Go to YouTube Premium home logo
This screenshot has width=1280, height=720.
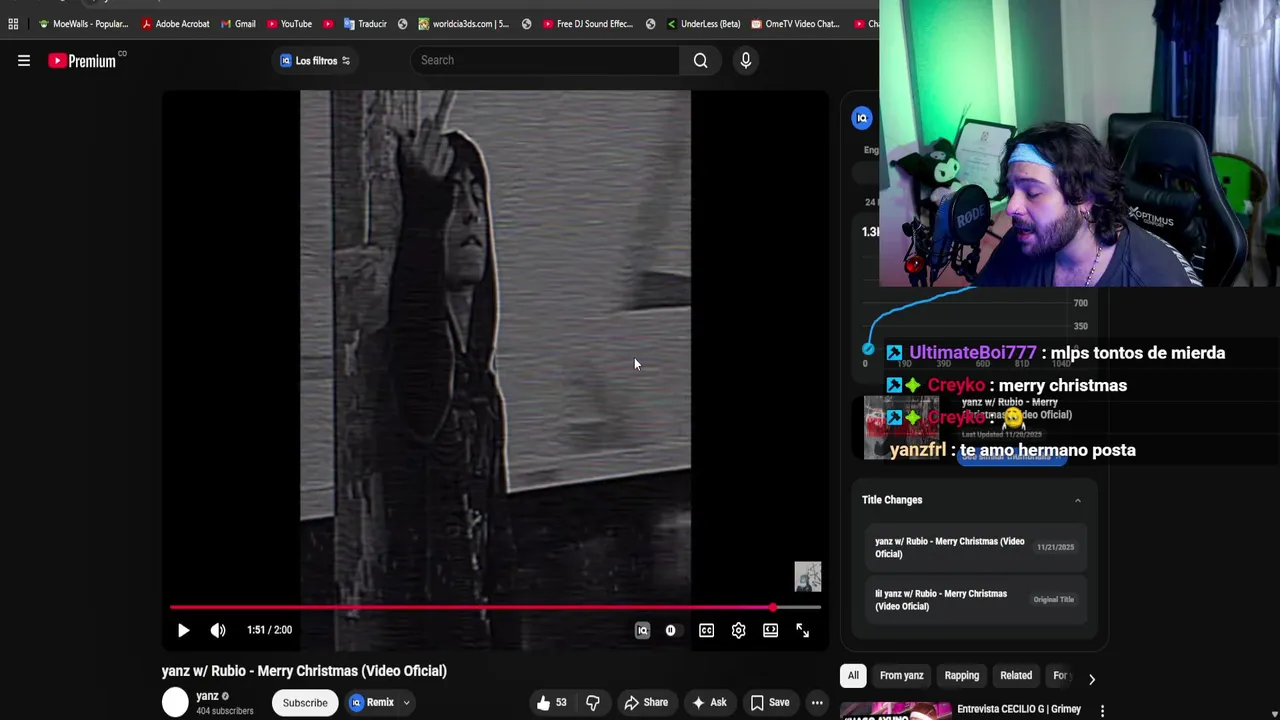click(82, 61)
